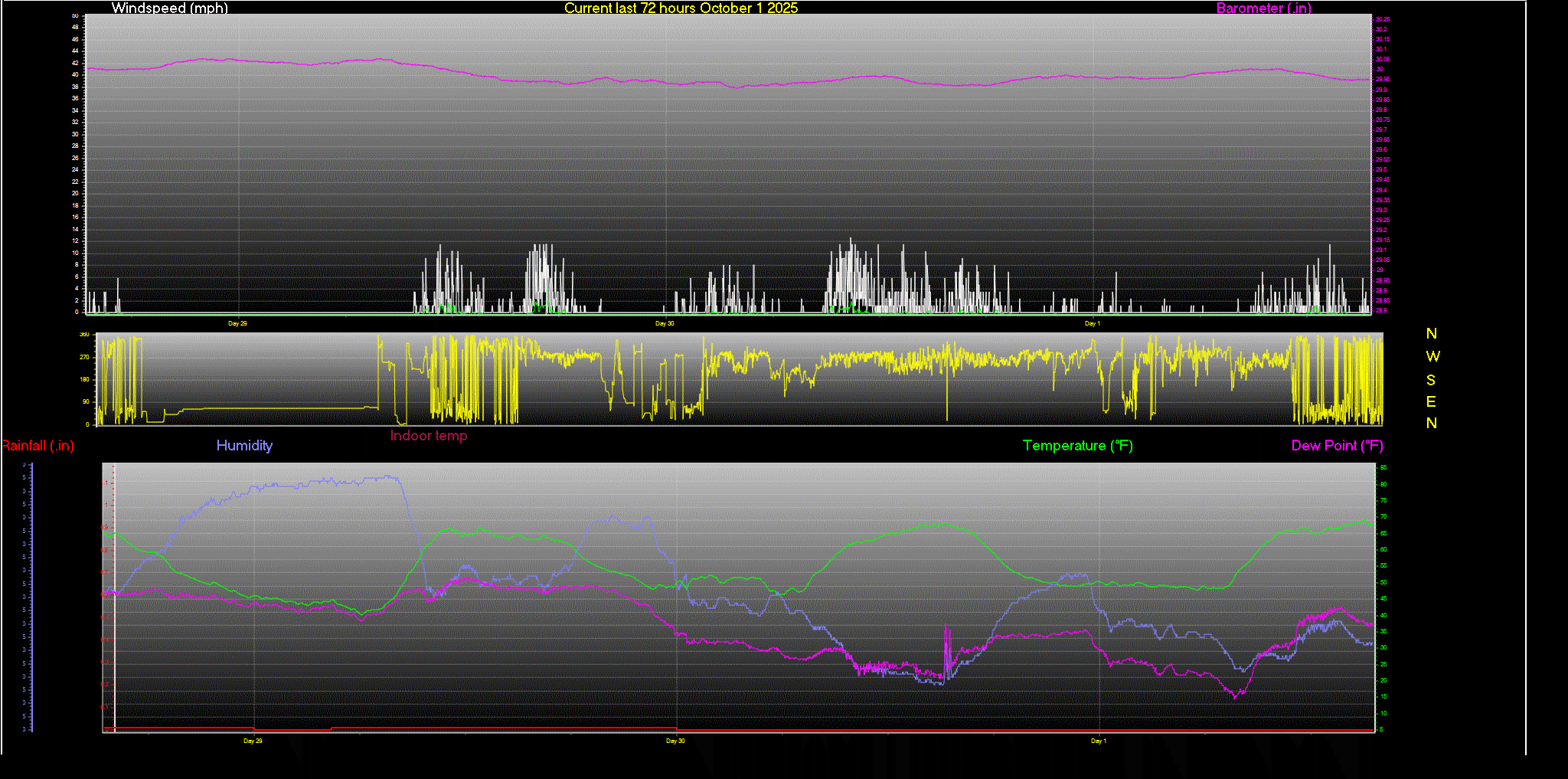Select Day 1 marker under windspeed chart
This screenshot has width=1568, height=779.
[x=1093, y=323]
